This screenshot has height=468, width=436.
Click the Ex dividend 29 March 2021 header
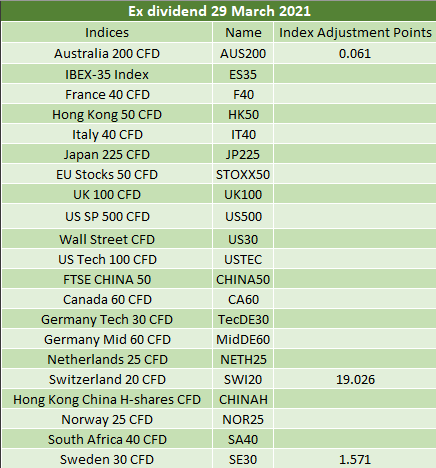(219, 11)
